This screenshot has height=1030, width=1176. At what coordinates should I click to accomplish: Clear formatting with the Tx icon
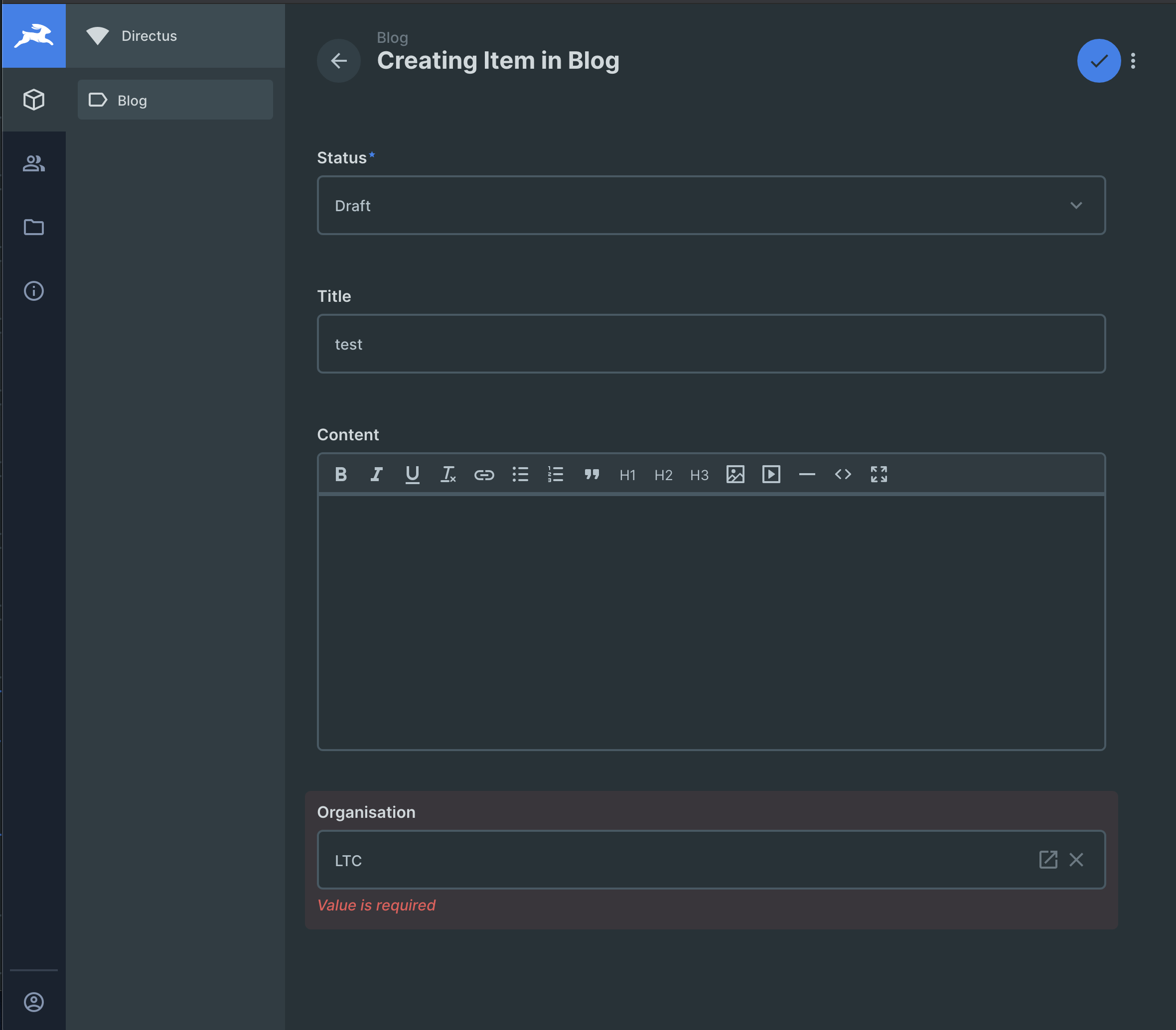click(448, 474)
